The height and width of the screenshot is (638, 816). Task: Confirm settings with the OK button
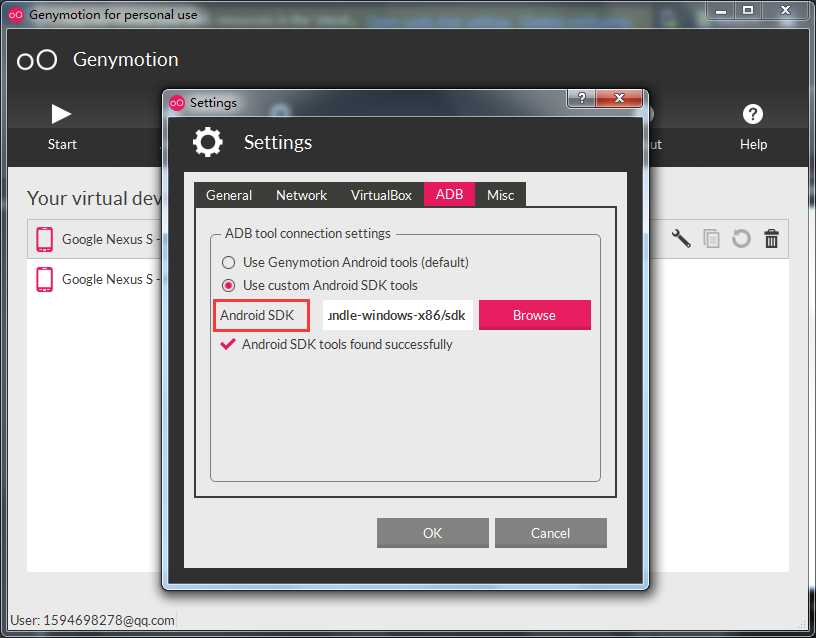pos(432,533)
